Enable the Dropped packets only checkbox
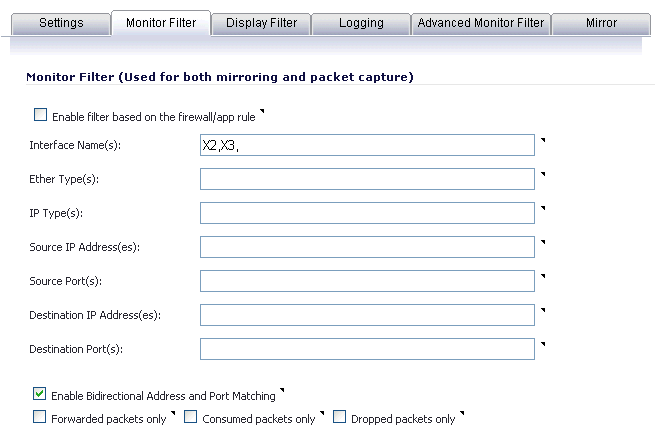This screenshot has width=655, height=445. tap(340, 418)
